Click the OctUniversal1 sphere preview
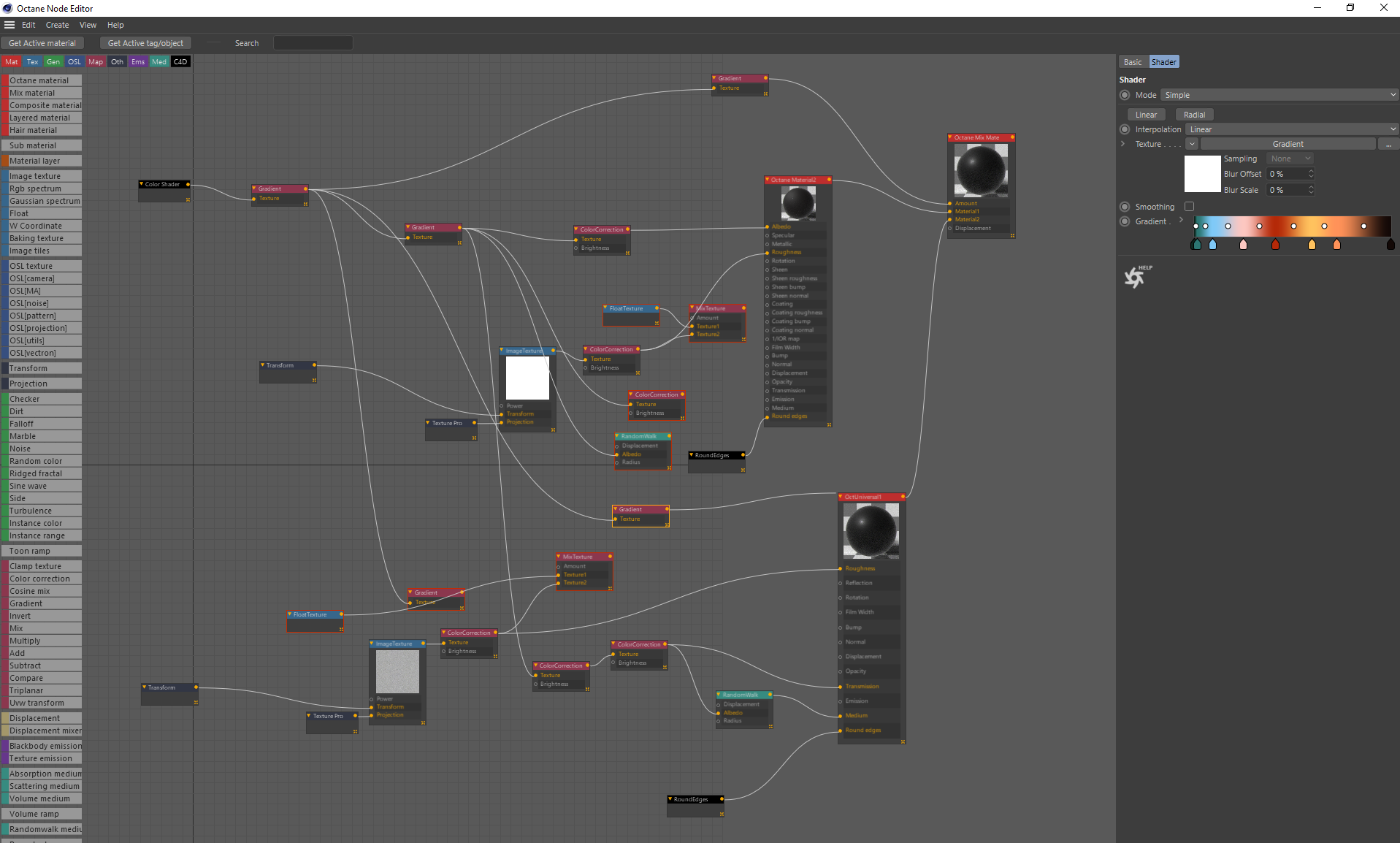Screen dimensions: 1400x843 871,531
